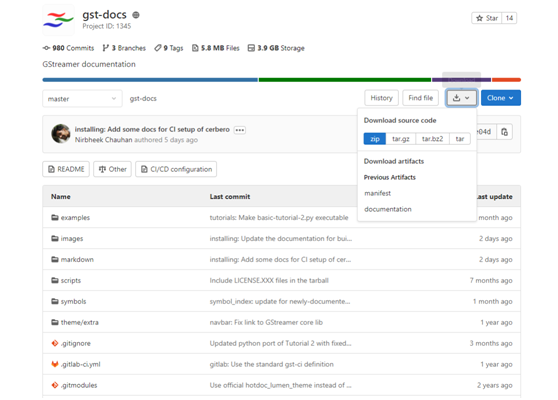
Task: Open the 3 Branches link
Action: 124,48
